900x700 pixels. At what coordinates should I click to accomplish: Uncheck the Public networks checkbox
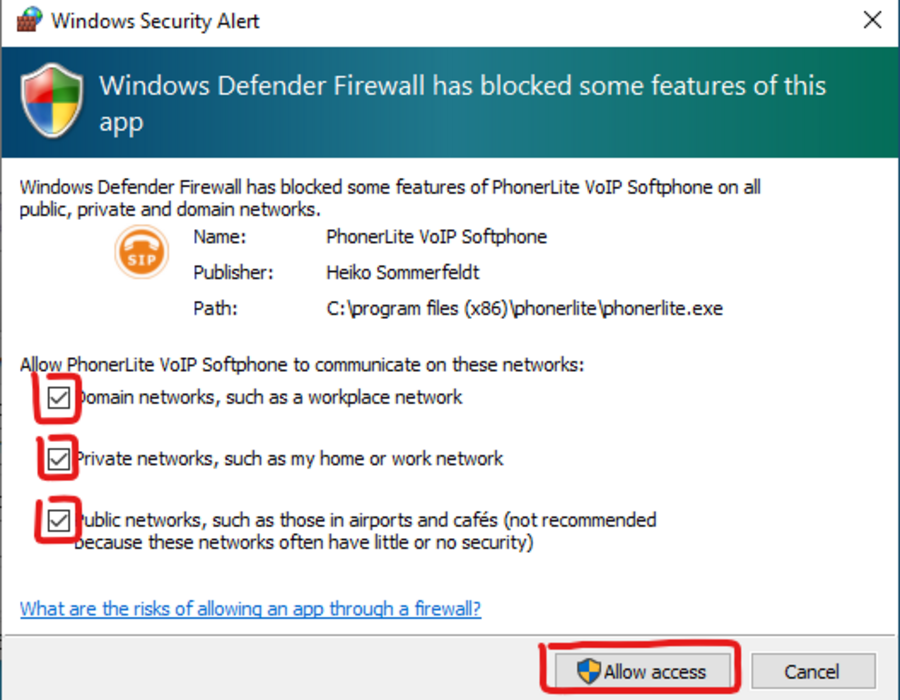[59, 520]
